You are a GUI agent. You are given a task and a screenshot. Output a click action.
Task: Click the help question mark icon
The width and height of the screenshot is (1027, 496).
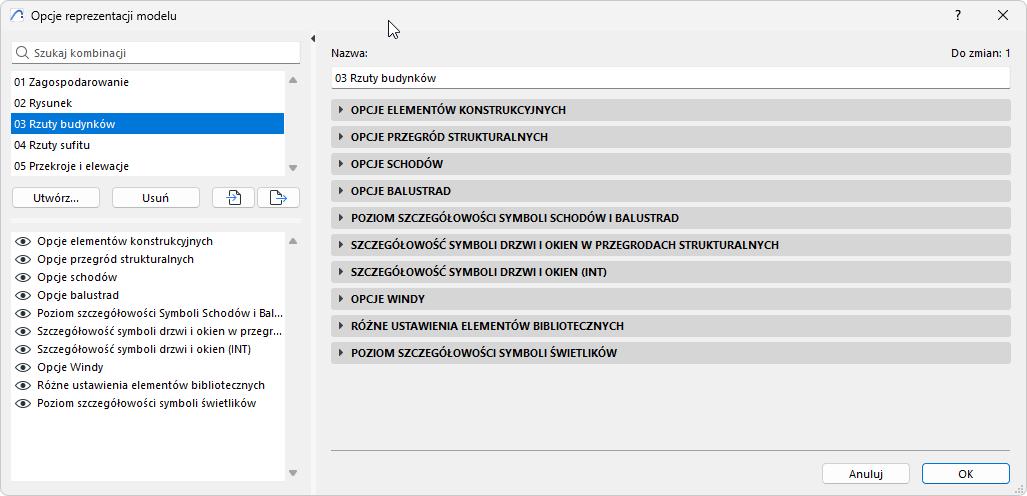pyautogui.click(x=958, y=15)
